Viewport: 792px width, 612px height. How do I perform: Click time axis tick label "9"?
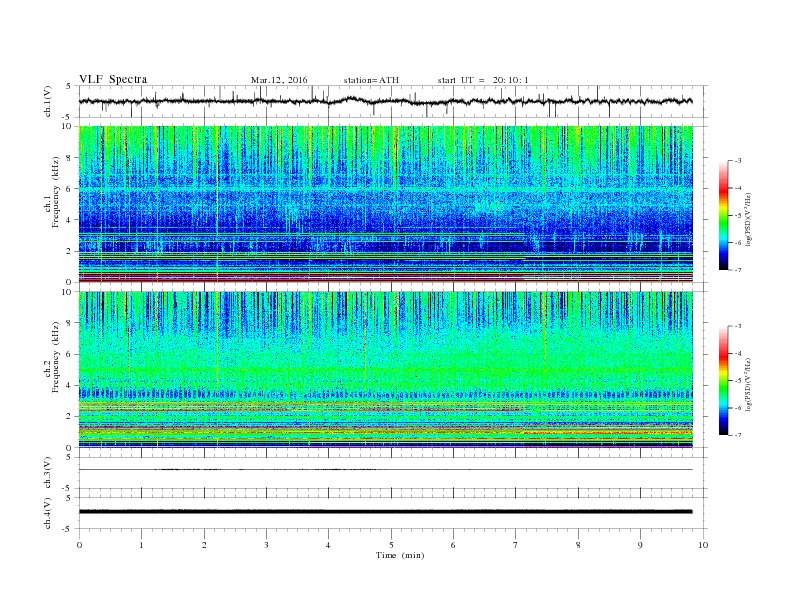[640, 545]
